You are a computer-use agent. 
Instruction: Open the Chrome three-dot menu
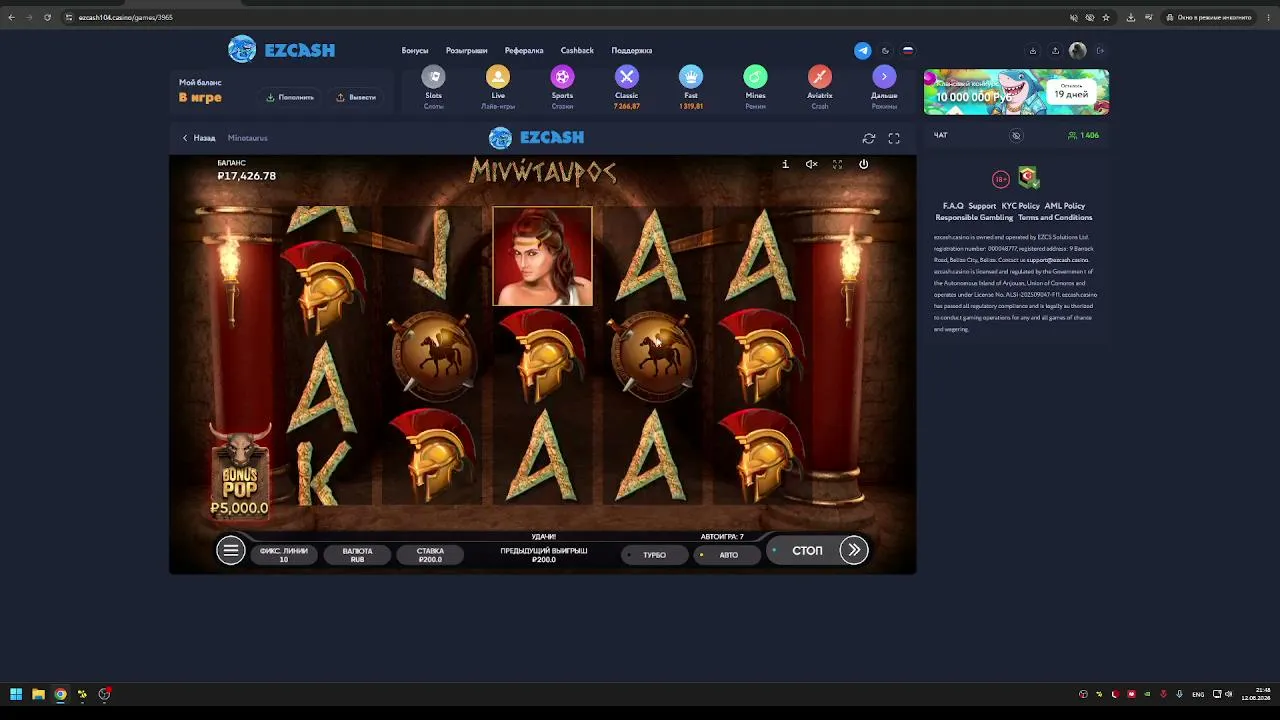[1268, 17]
